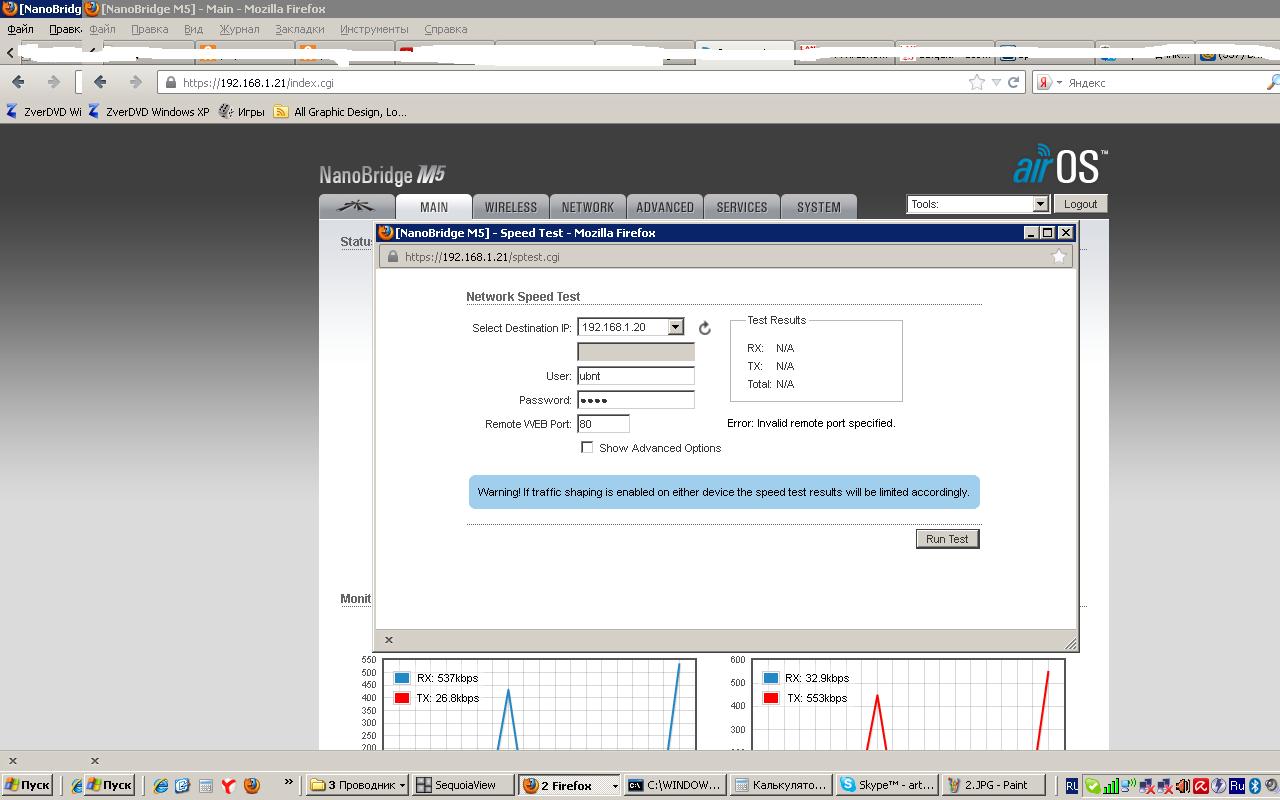The image size is (1280, 800).
Task: Click the magnifier icon in the Яндекс search box
Action: click(x=1272, y=83)
